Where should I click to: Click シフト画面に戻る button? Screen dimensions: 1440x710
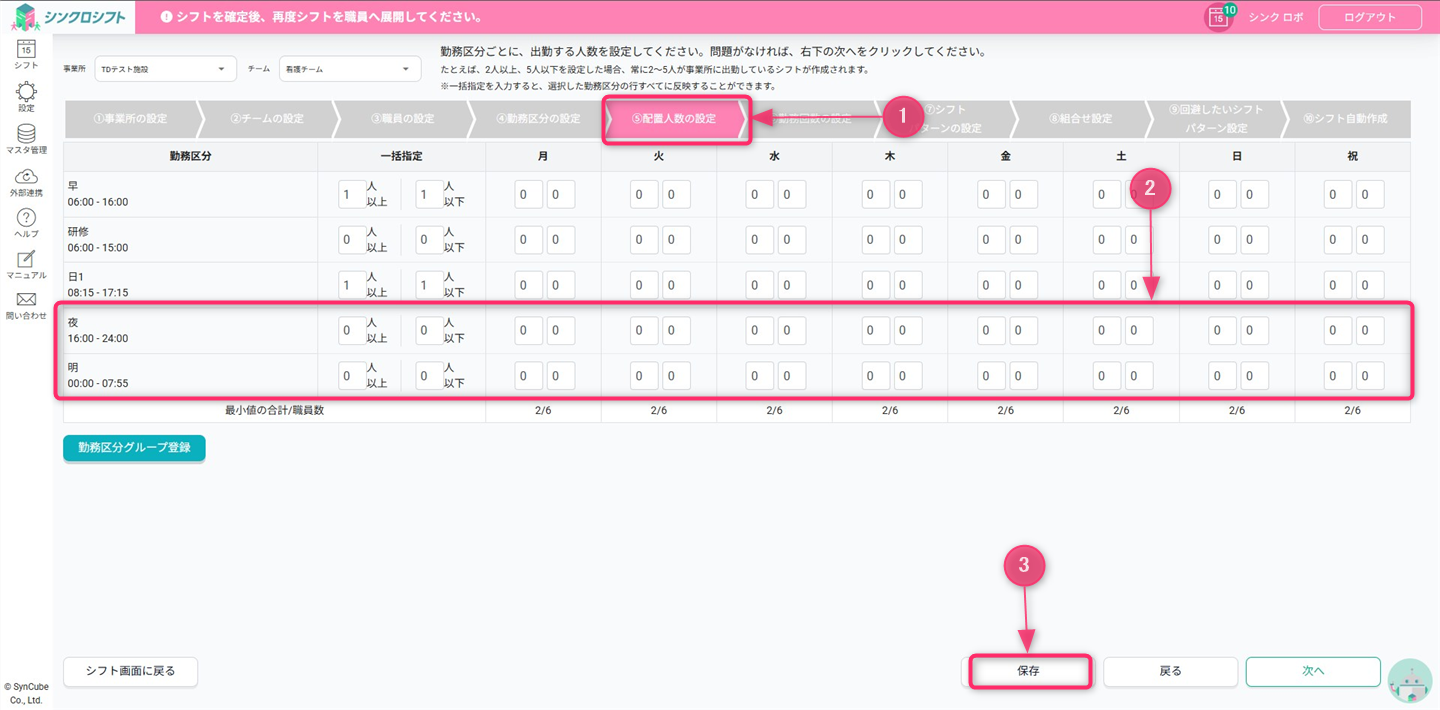(130, 671)
